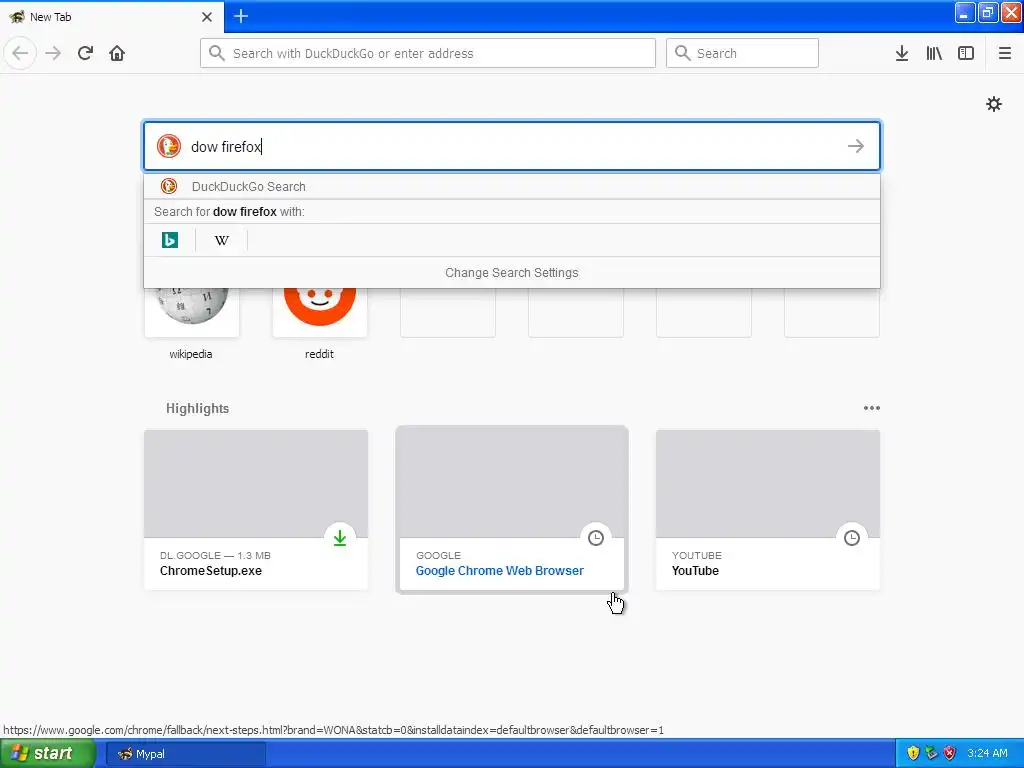
Task: Select the DuckDuckGo Search suggestion row
Action: click(512, 187)
